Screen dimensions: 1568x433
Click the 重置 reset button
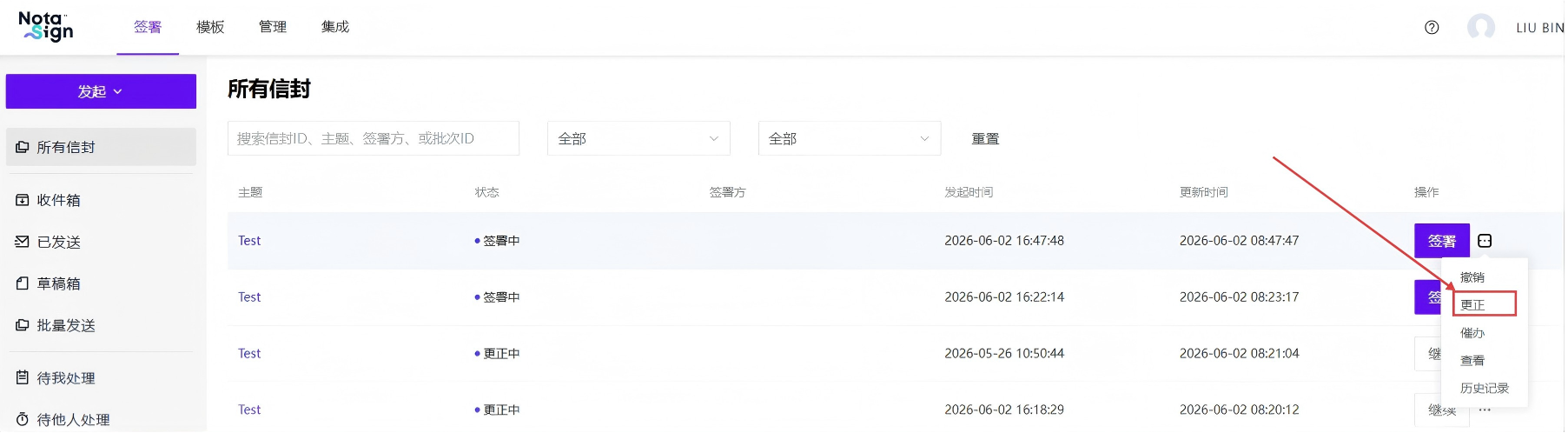[985, 139]
